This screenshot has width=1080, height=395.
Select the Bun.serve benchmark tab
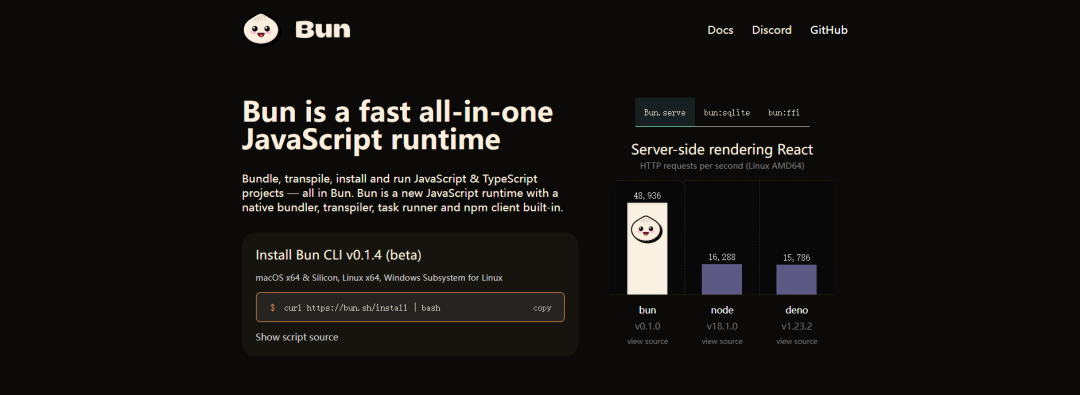click(x=665, y=112)
